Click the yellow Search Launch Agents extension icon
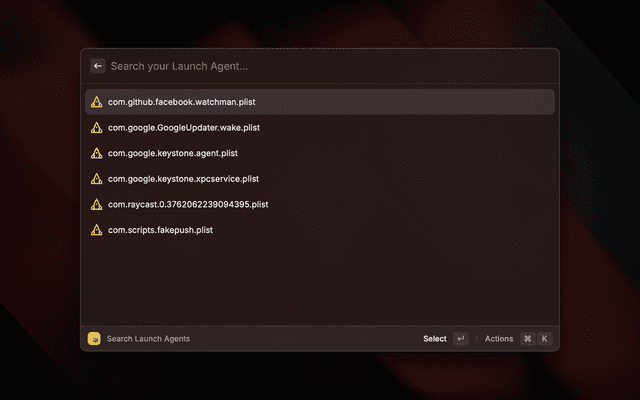This screenshot has height=400, width=640. point(94,339)
